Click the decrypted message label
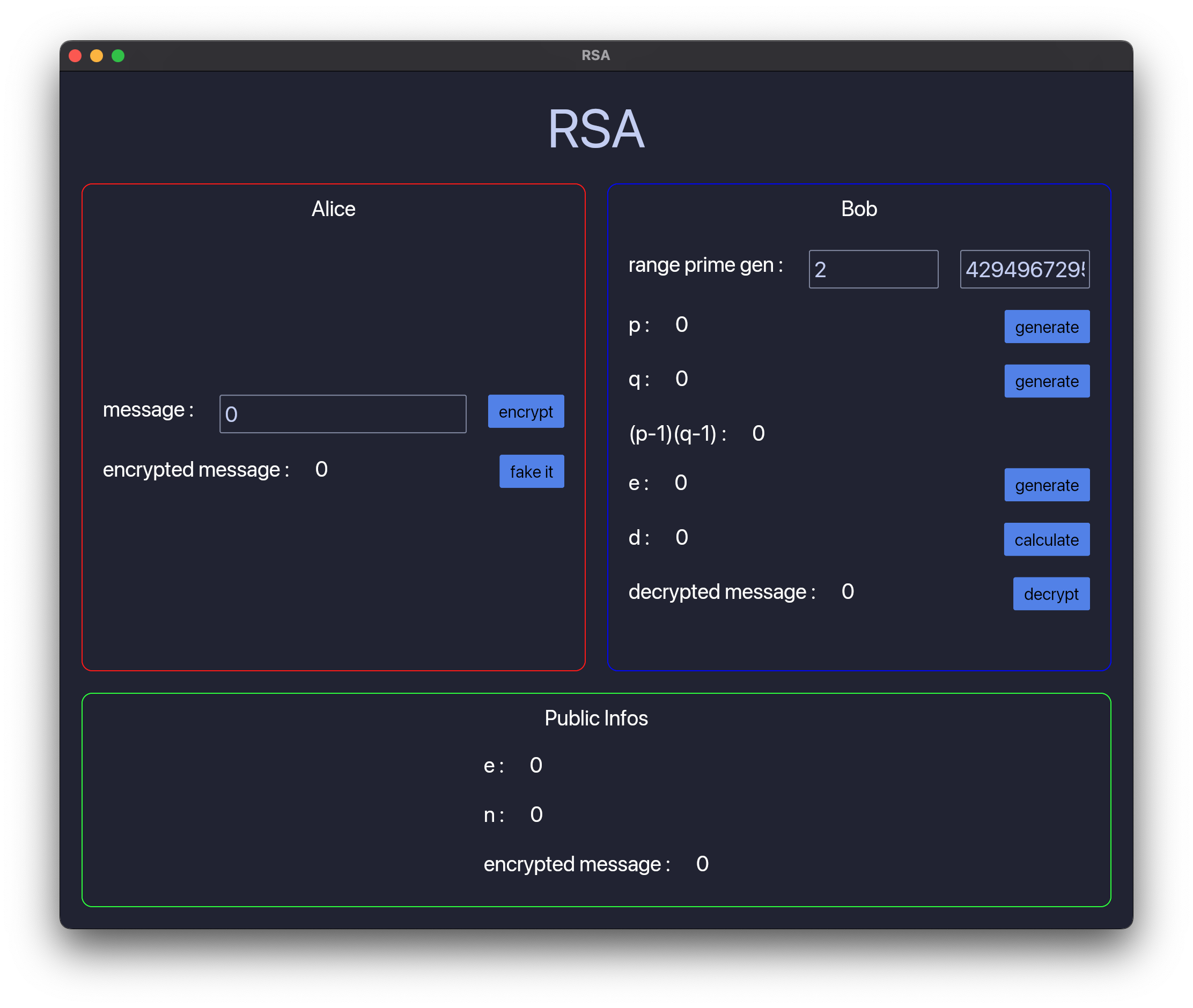Image resolution: width=1193 pixels, height=1008 pixels. (722, 592)
